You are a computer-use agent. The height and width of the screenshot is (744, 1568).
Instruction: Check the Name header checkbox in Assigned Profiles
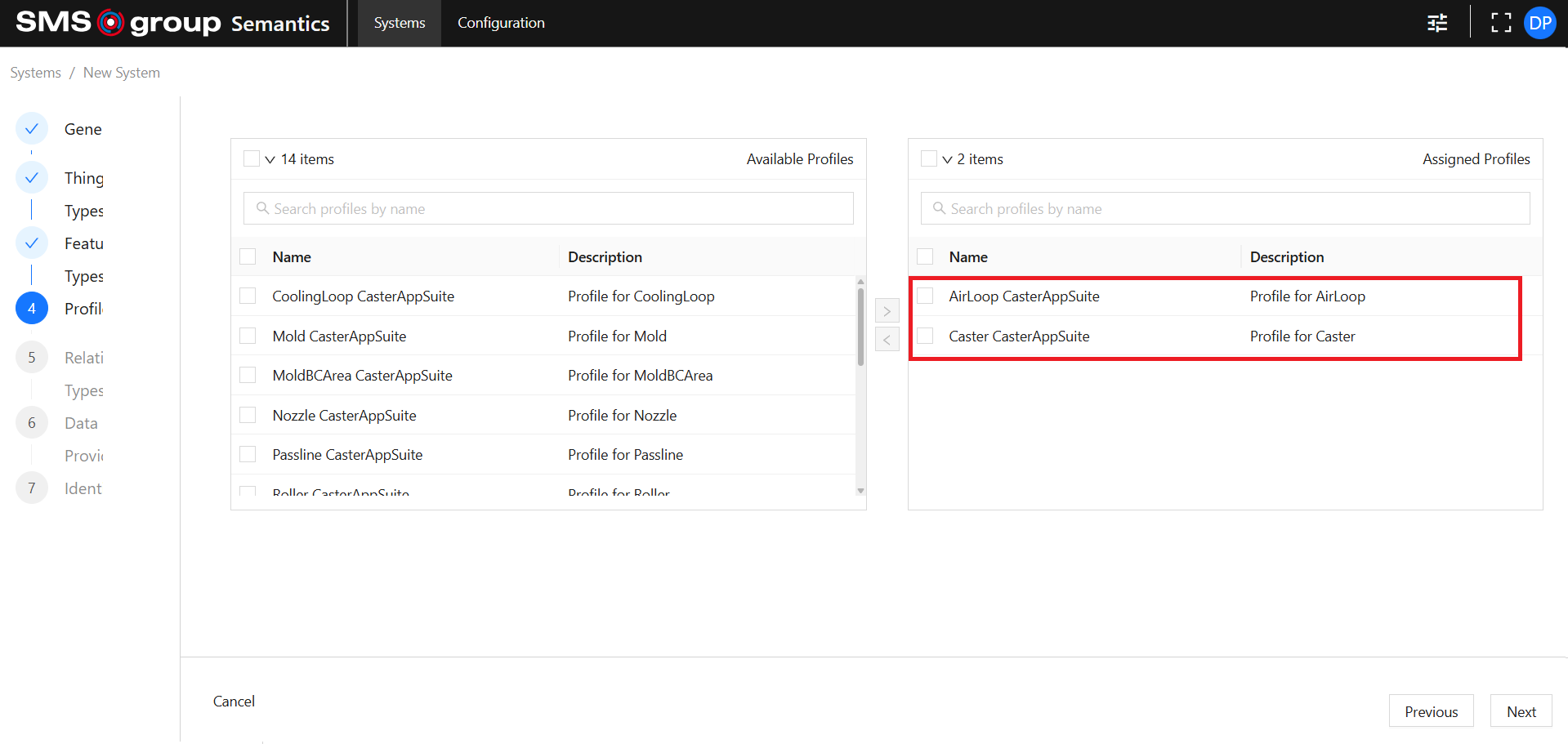(925, 256)
